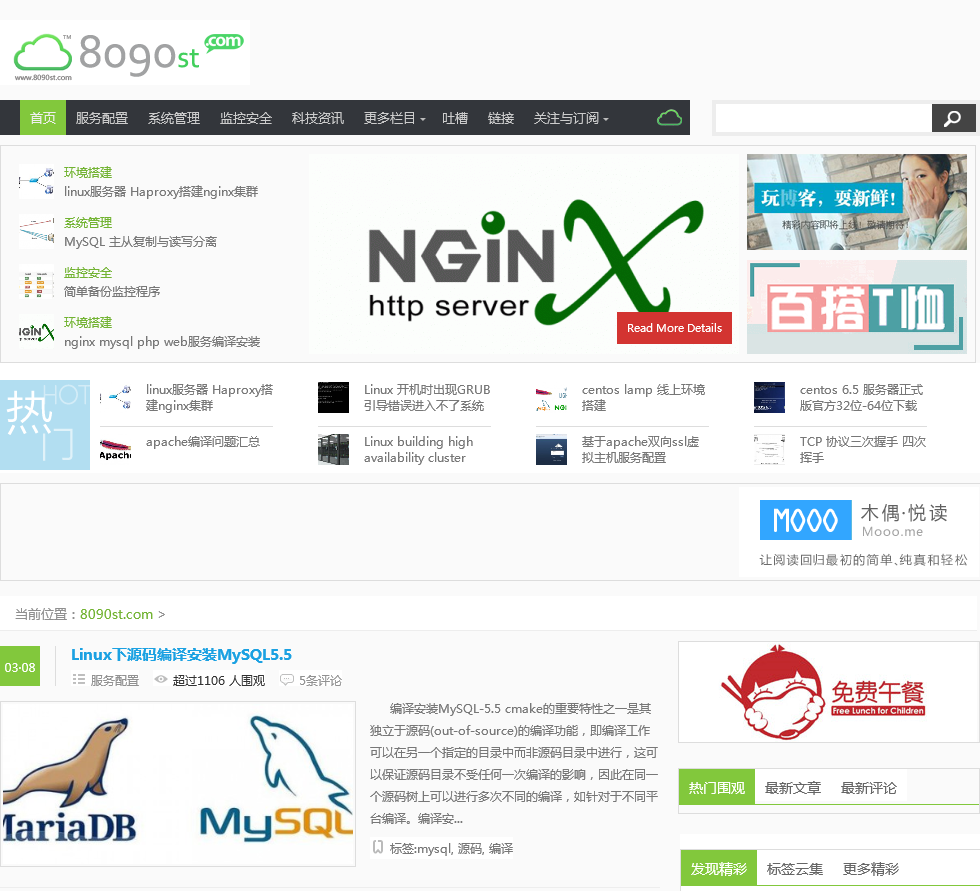Open the 监控安全 menu item

coord(246,118)
